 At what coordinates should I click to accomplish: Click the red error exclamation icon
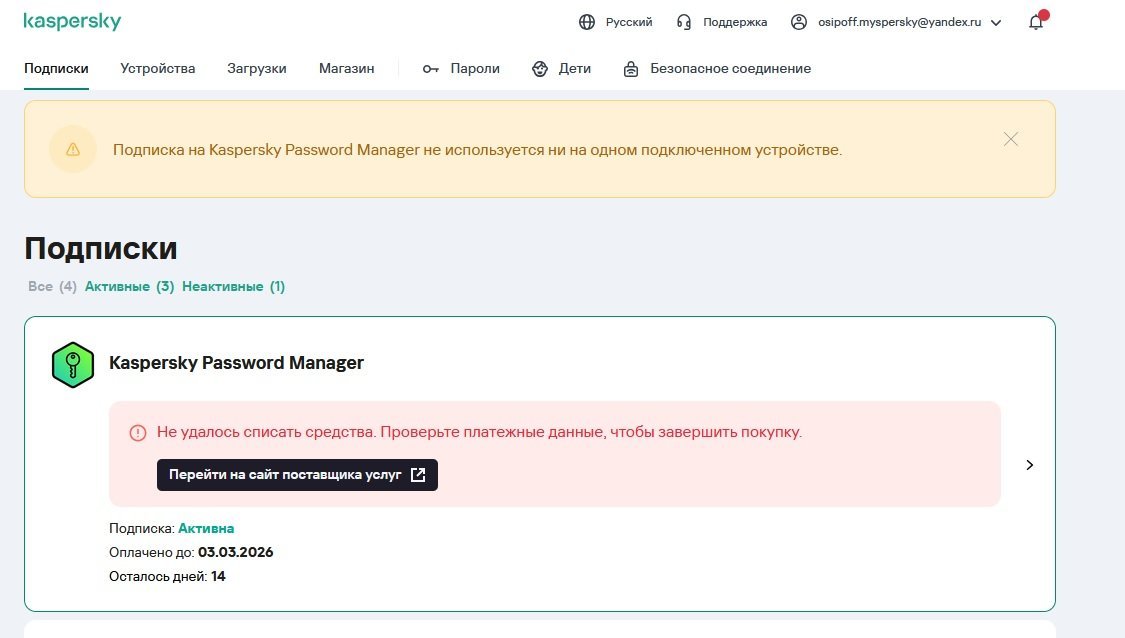138,433
